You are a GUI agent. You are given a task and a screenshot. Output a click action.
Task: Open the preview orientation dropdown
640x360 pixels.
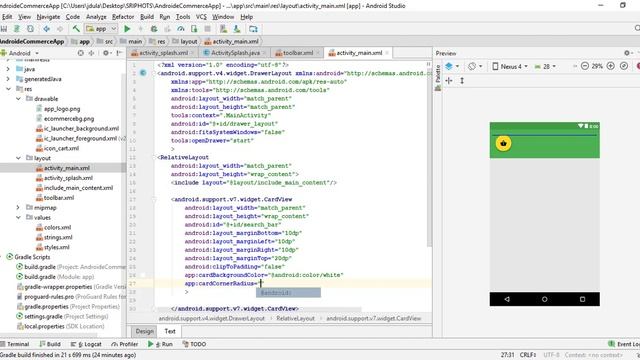(x=475, y=66)
